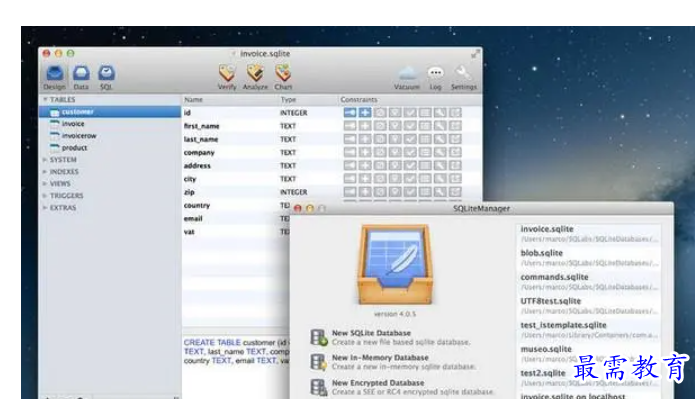Toggle the checkmark constraint on last_name row
The height and width of the screenshot is (399, 695).
(410, 139)
